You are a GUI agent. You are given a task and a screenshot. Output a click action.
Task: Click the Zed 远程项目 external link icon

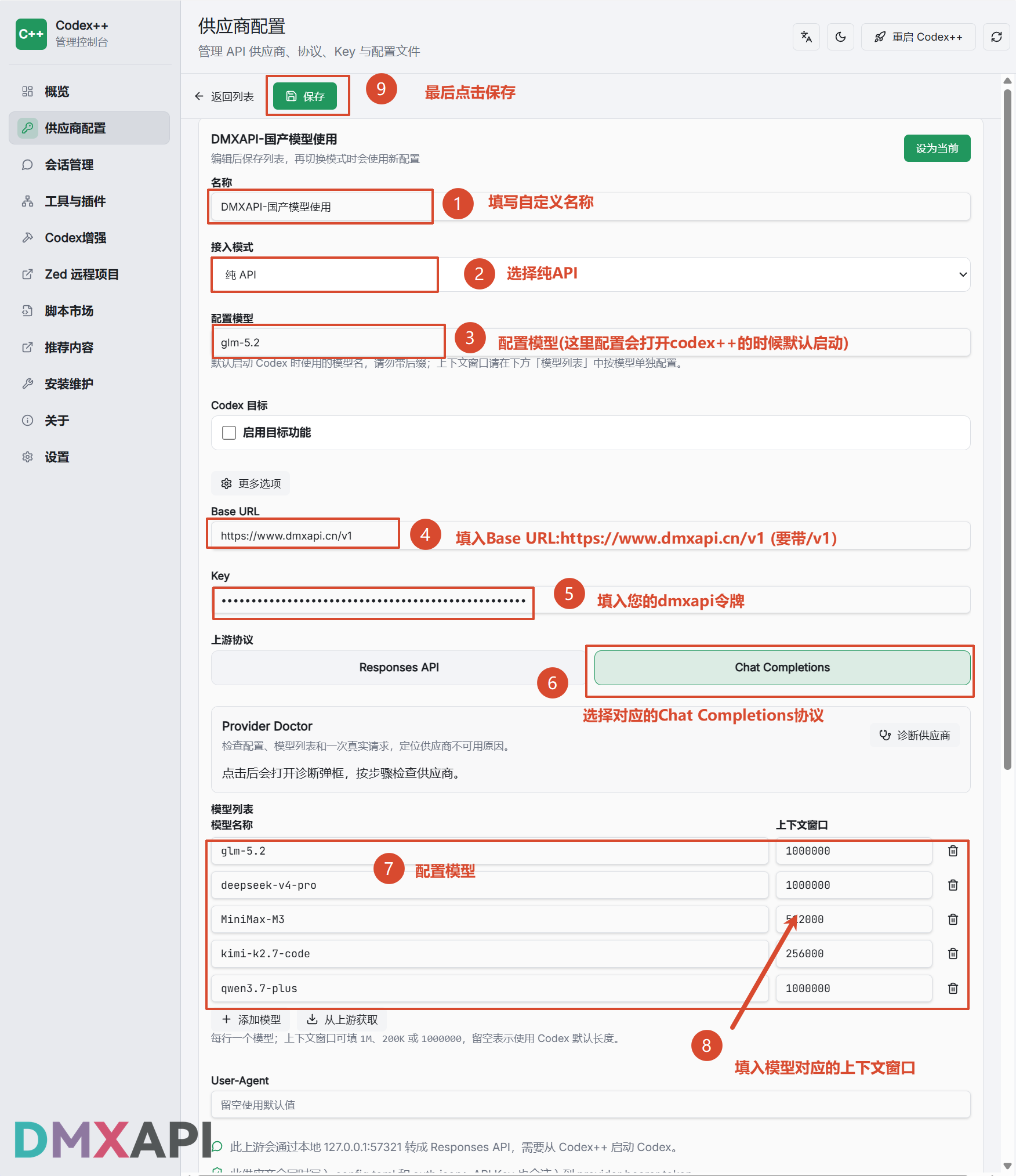click(x=27, y=274)
